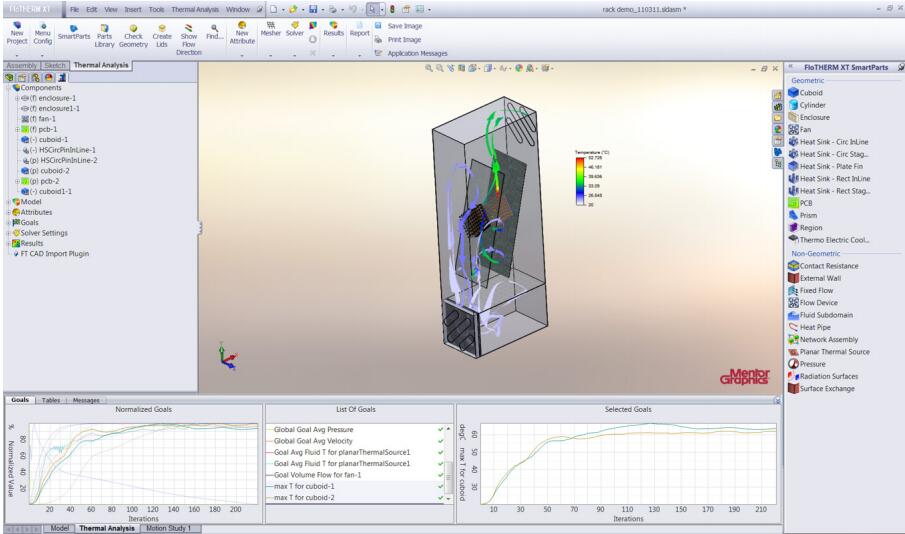Switch to the Sketch tab
Viewport: 905px width, 534px height.
pyautogui.click(x=55, y=66)
